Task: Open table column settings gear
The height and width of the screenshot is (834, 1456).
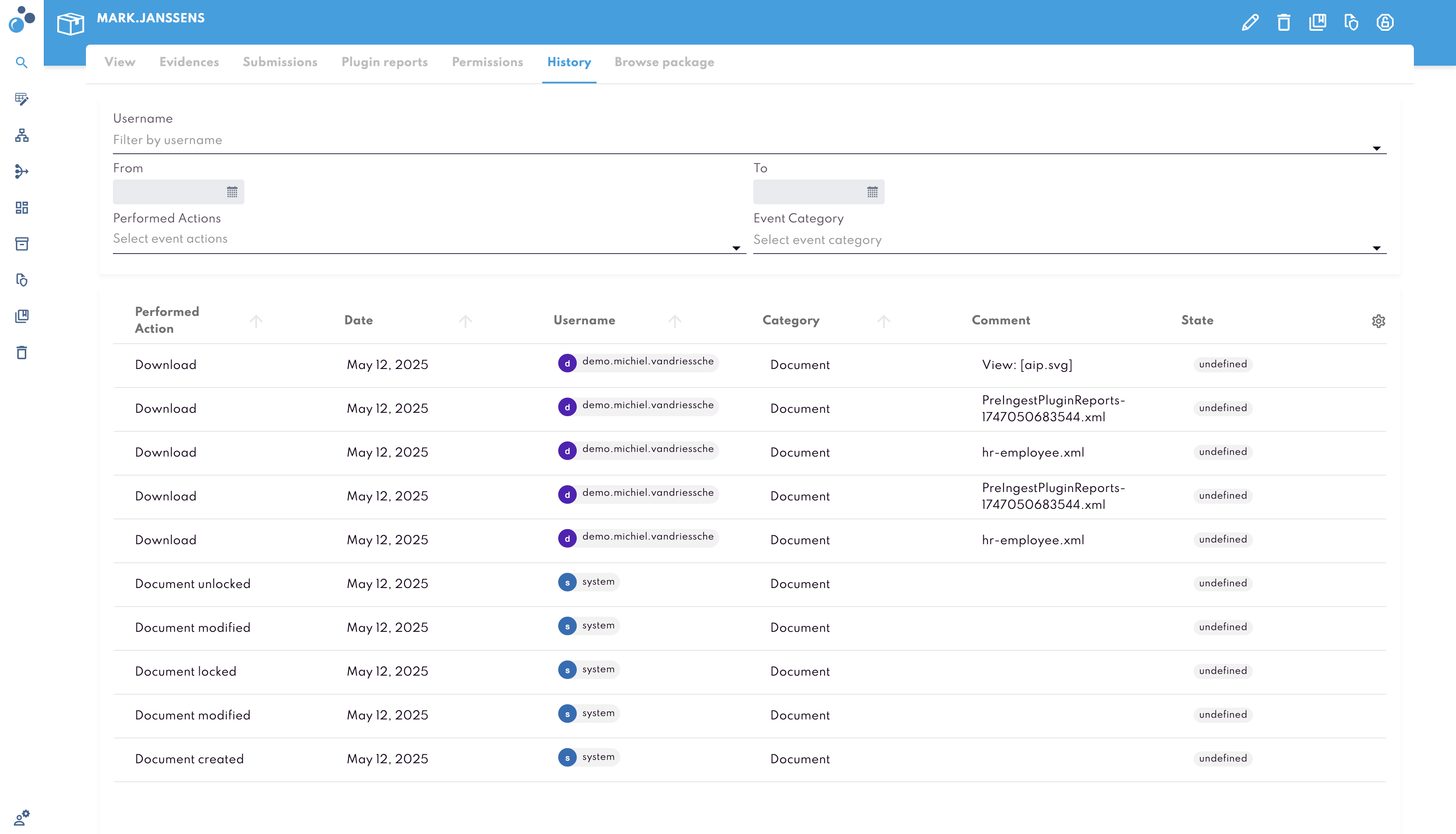Action: click(x=1378, y=321)
